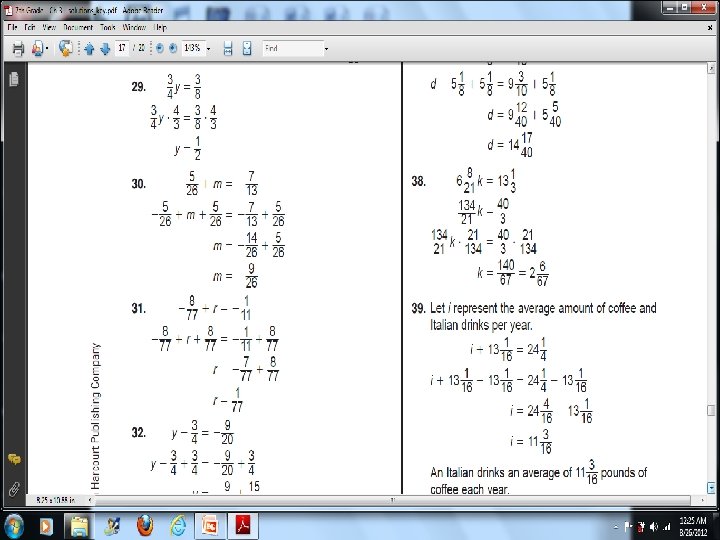Click the horizontal scrollbar left arrow
This screenshot has width=720, height=540.
[90, 500]
